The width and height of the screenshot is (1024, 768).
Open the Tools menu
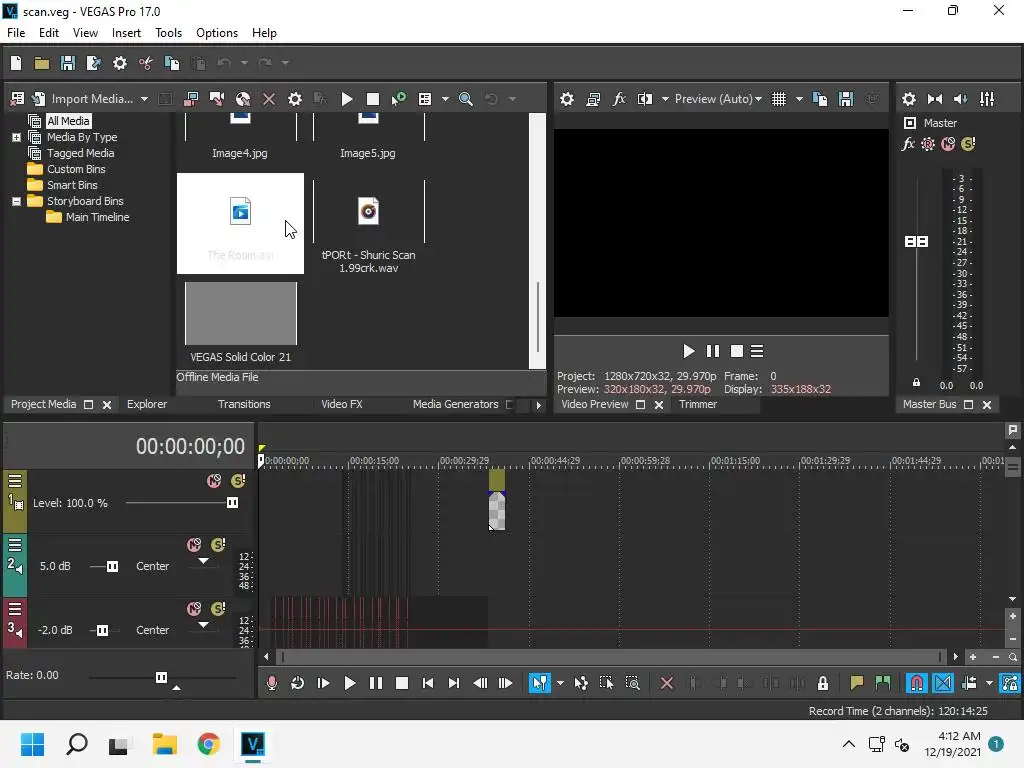coord(168,33)
